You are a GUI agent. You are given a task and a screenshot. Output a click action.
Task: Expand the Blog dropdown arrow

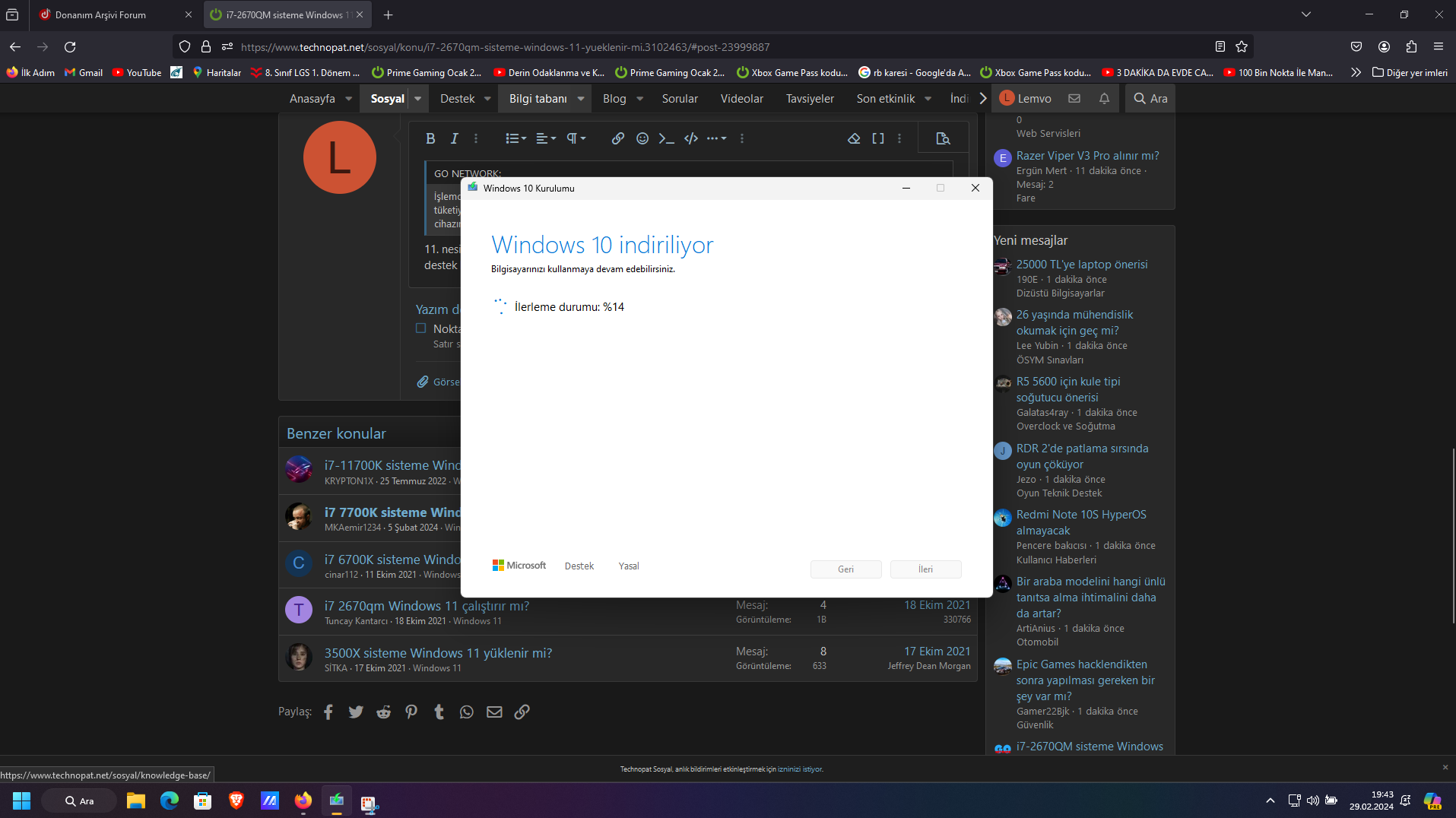[640, 98]
